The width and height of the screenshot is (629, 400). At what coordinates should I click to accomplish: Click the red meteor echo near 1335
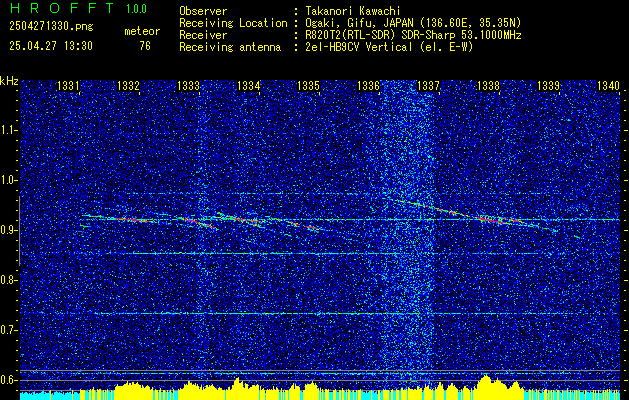(311, 227)
